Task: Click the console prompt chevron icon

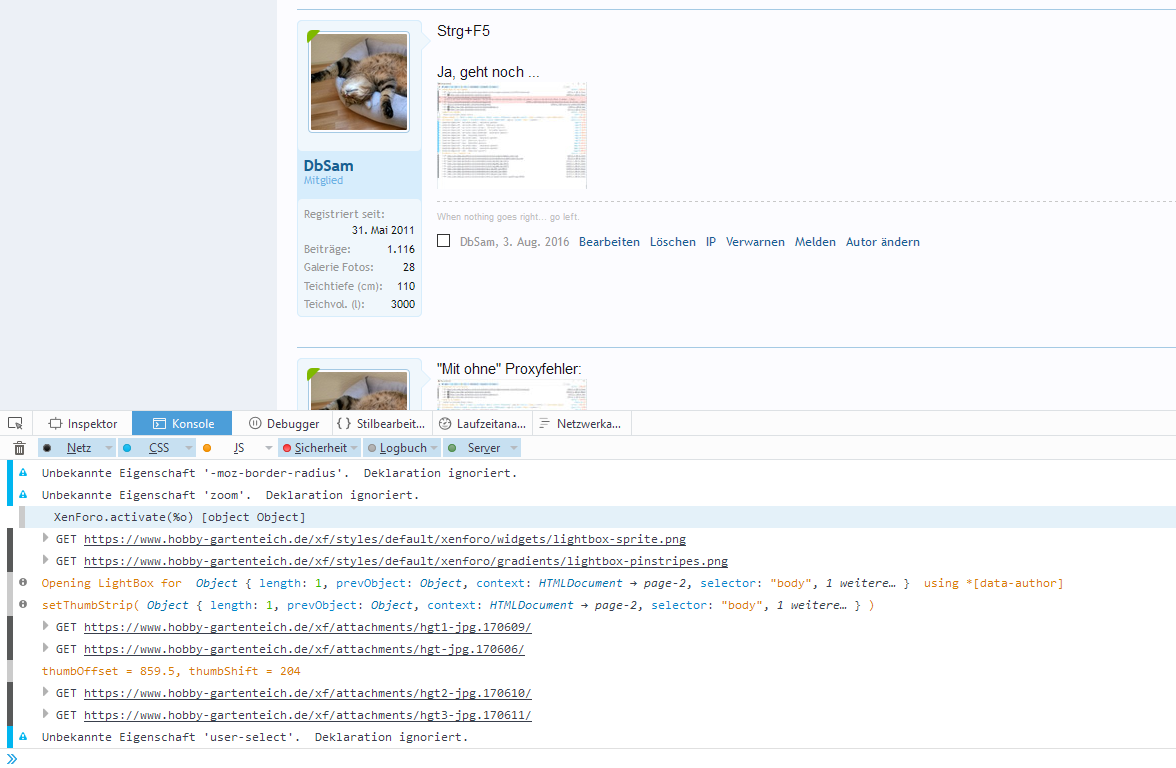Action: tap(12, 758)
